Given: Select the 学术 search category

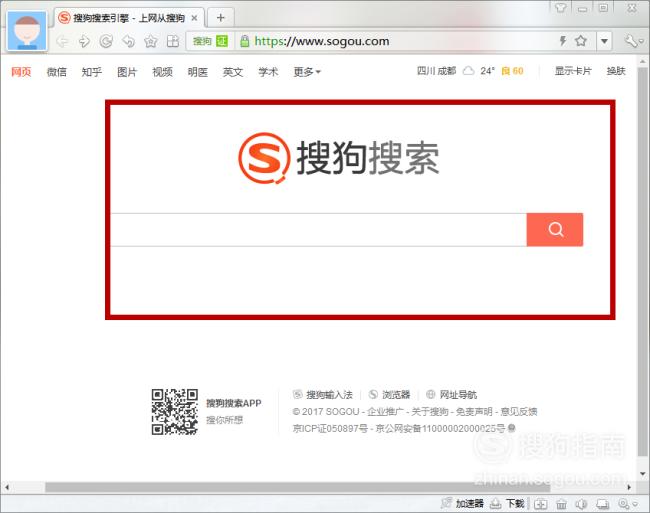Looking at the screenshot, I should tap(268, 72).
